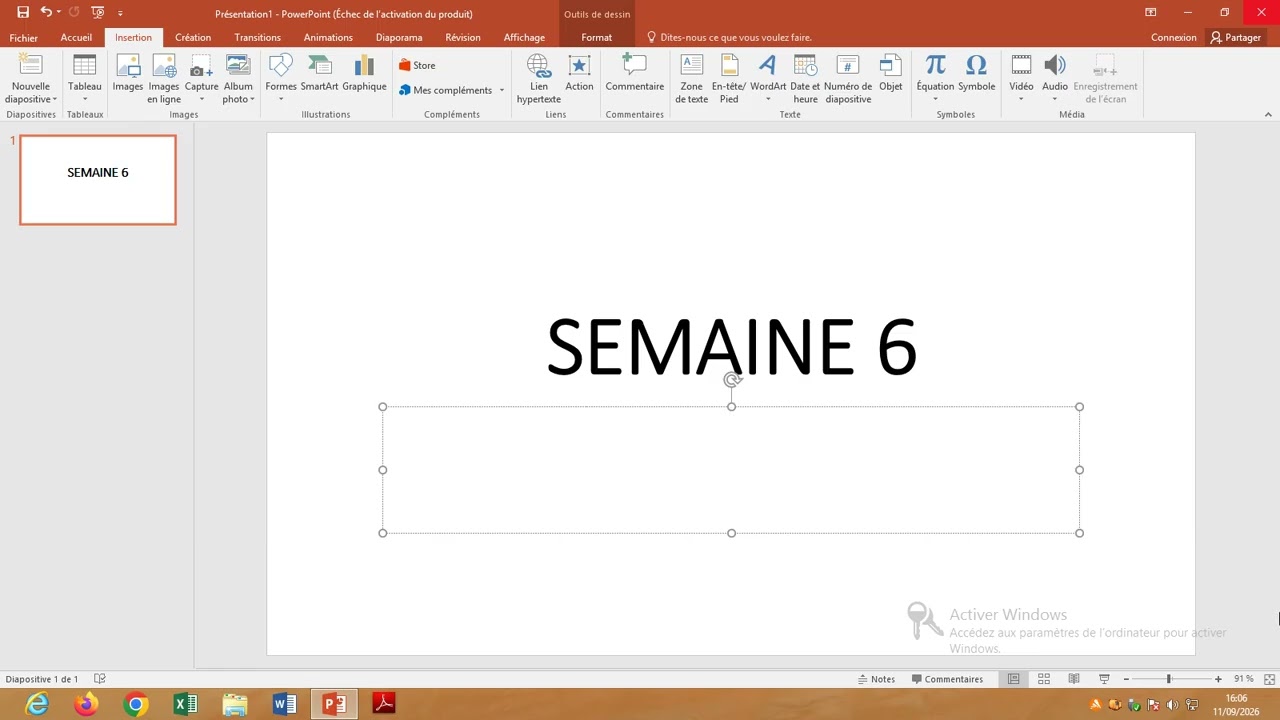This screenshot has height=720, width=1280.
Task: Insert a Lien hypertexte
Action: click(x=538, y=78)
